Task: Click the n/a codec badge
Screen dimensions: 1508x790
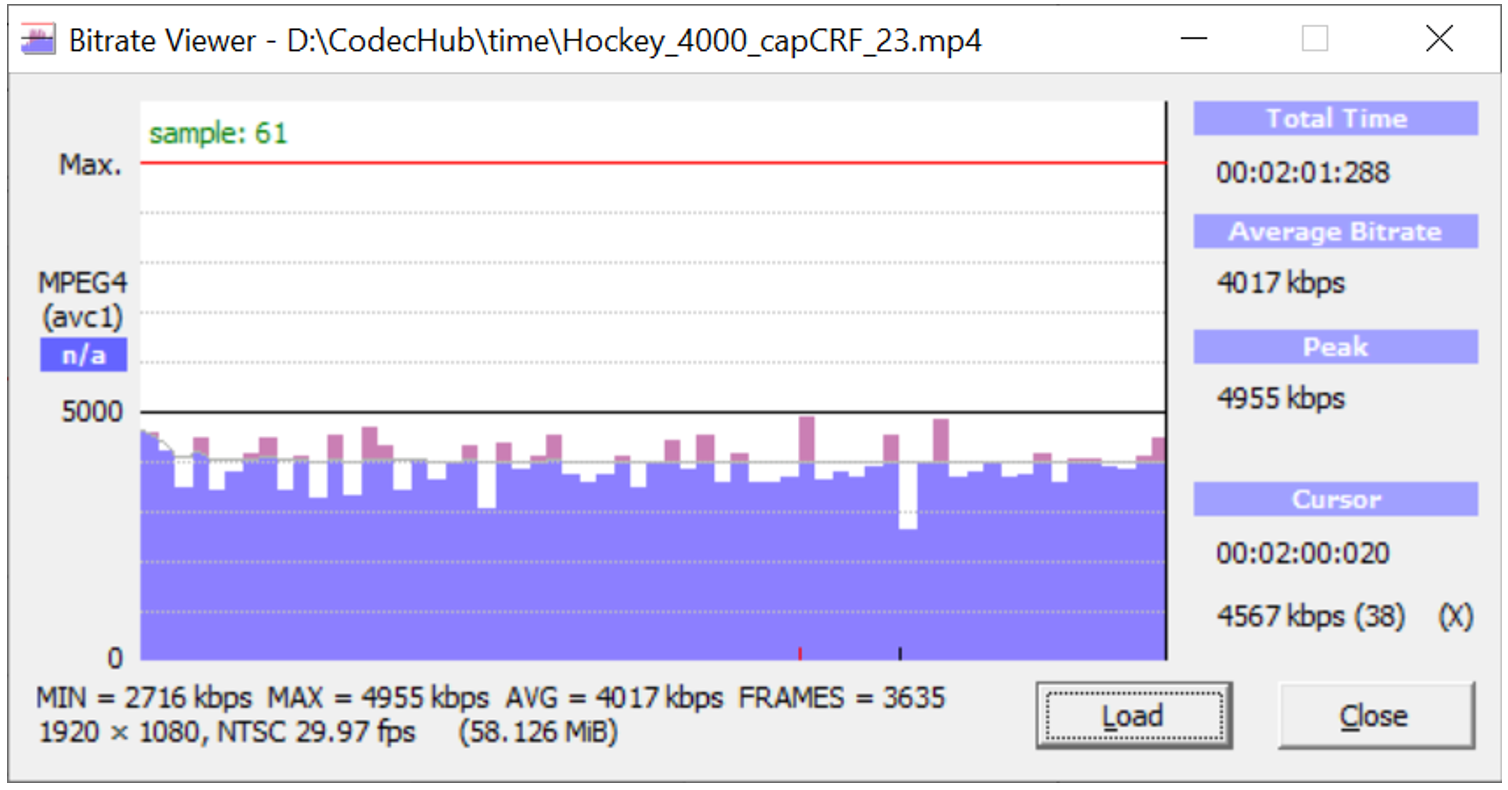Action: [83, 355]
